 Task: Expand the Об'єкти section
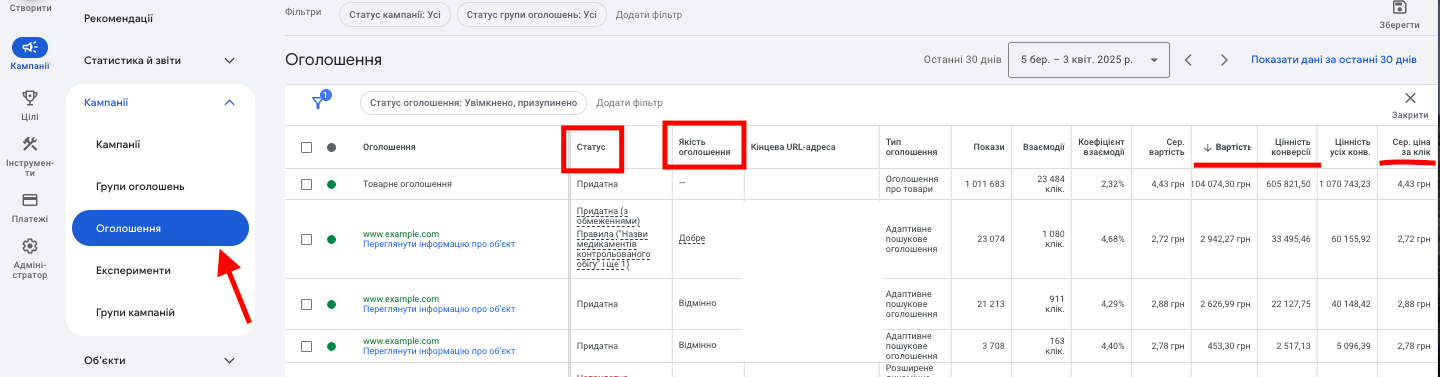click(229, 360)
